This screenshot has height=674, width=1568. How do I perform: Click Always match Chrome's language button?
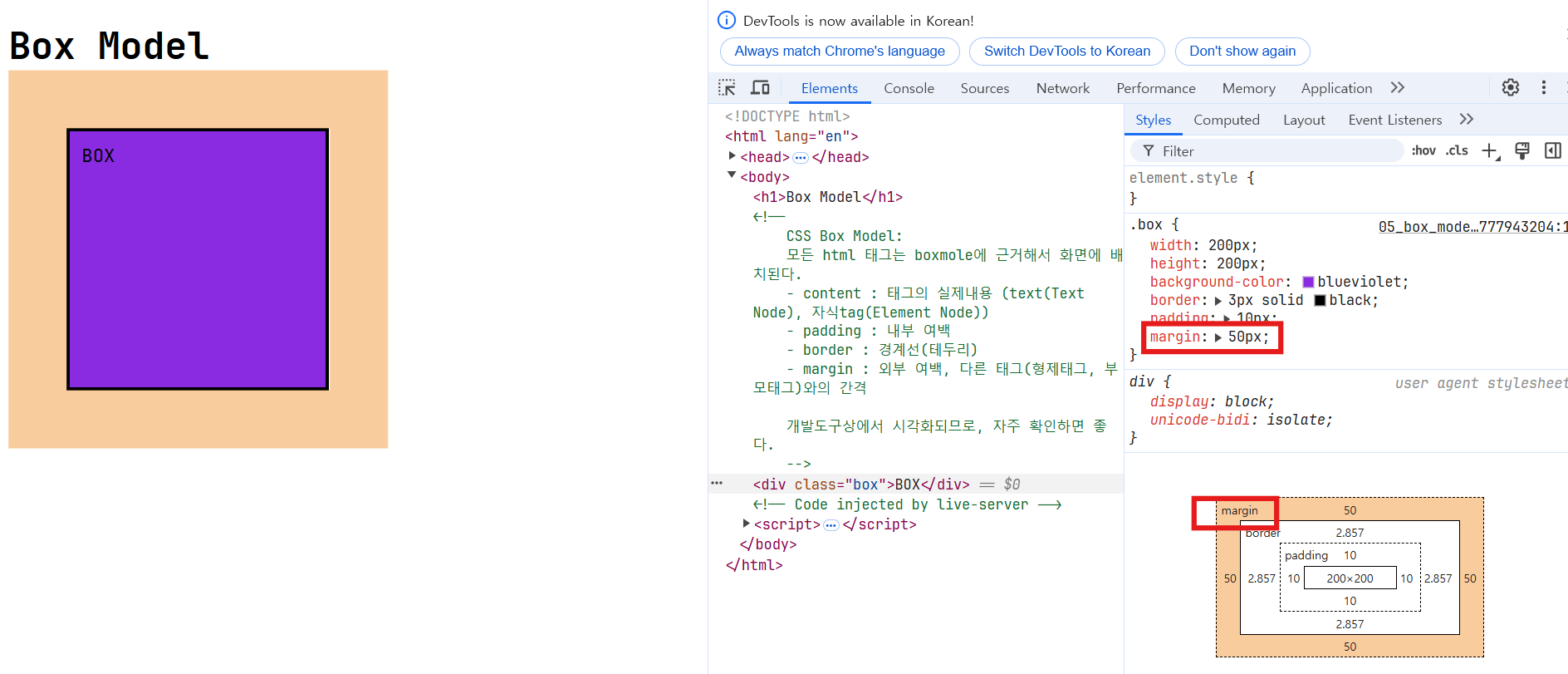[x=840, y=52]
